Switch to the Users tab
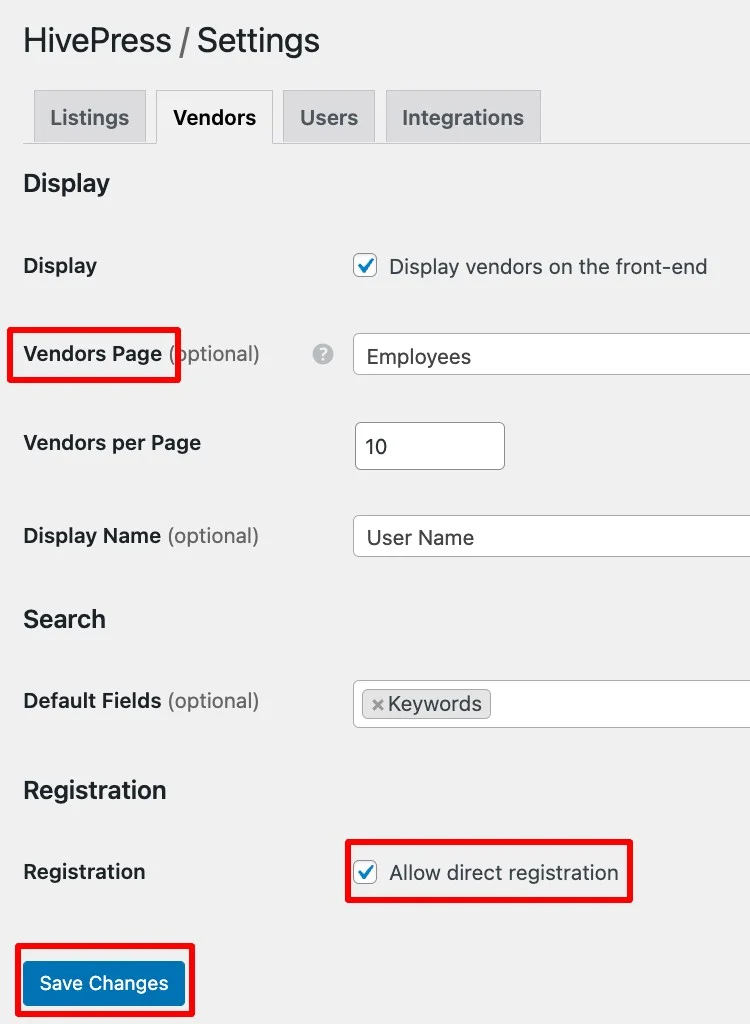 coord(328,117)
